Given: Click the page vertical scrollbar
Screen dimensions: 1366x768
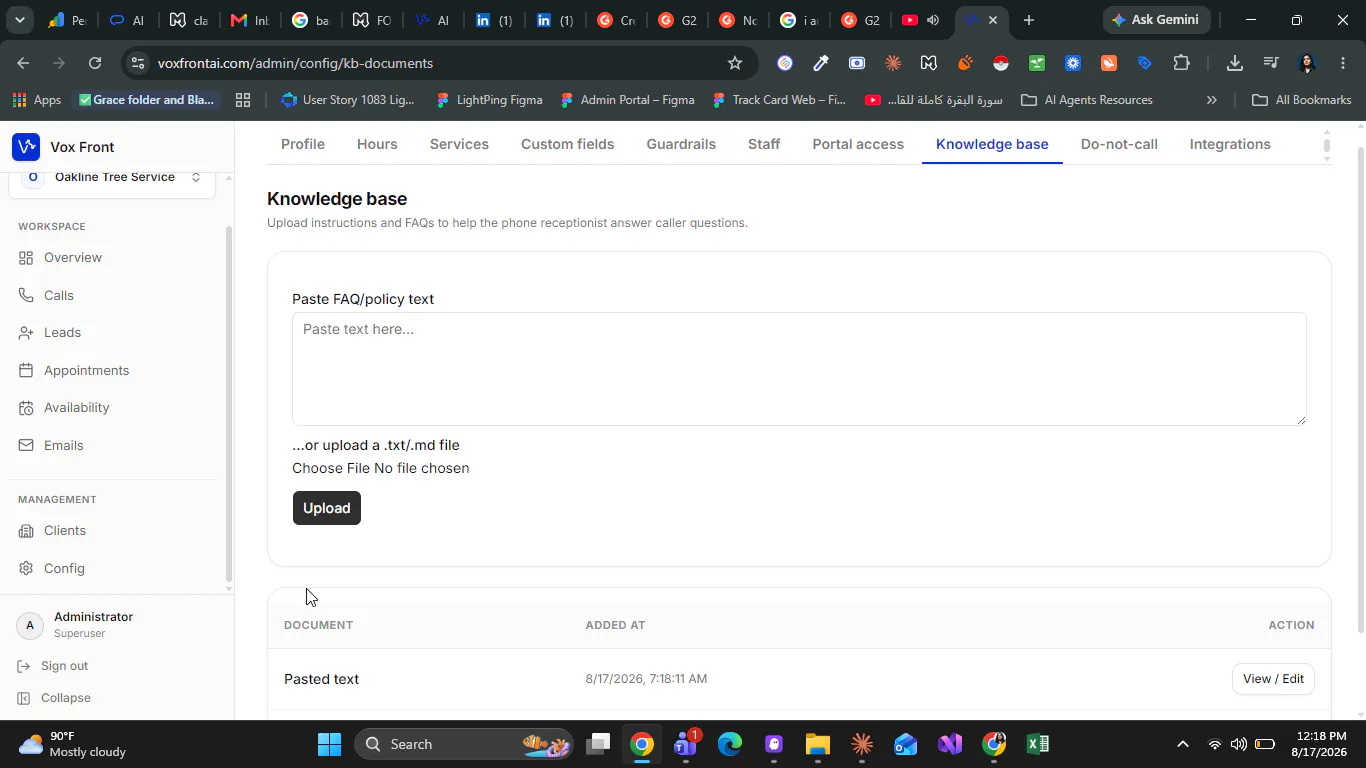Looking at the screenshot, I should [1360, 390].
